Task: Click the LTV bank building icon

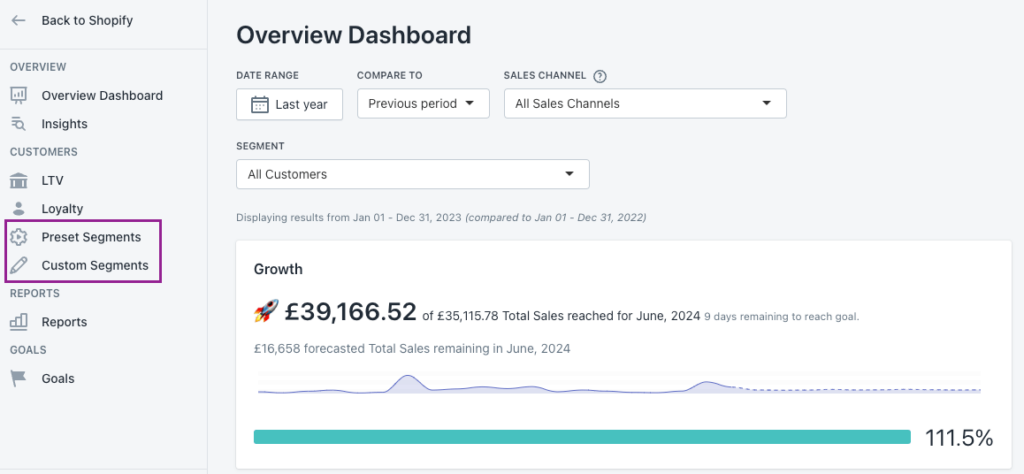Action: pyautogui.click(x=19, y=180)
